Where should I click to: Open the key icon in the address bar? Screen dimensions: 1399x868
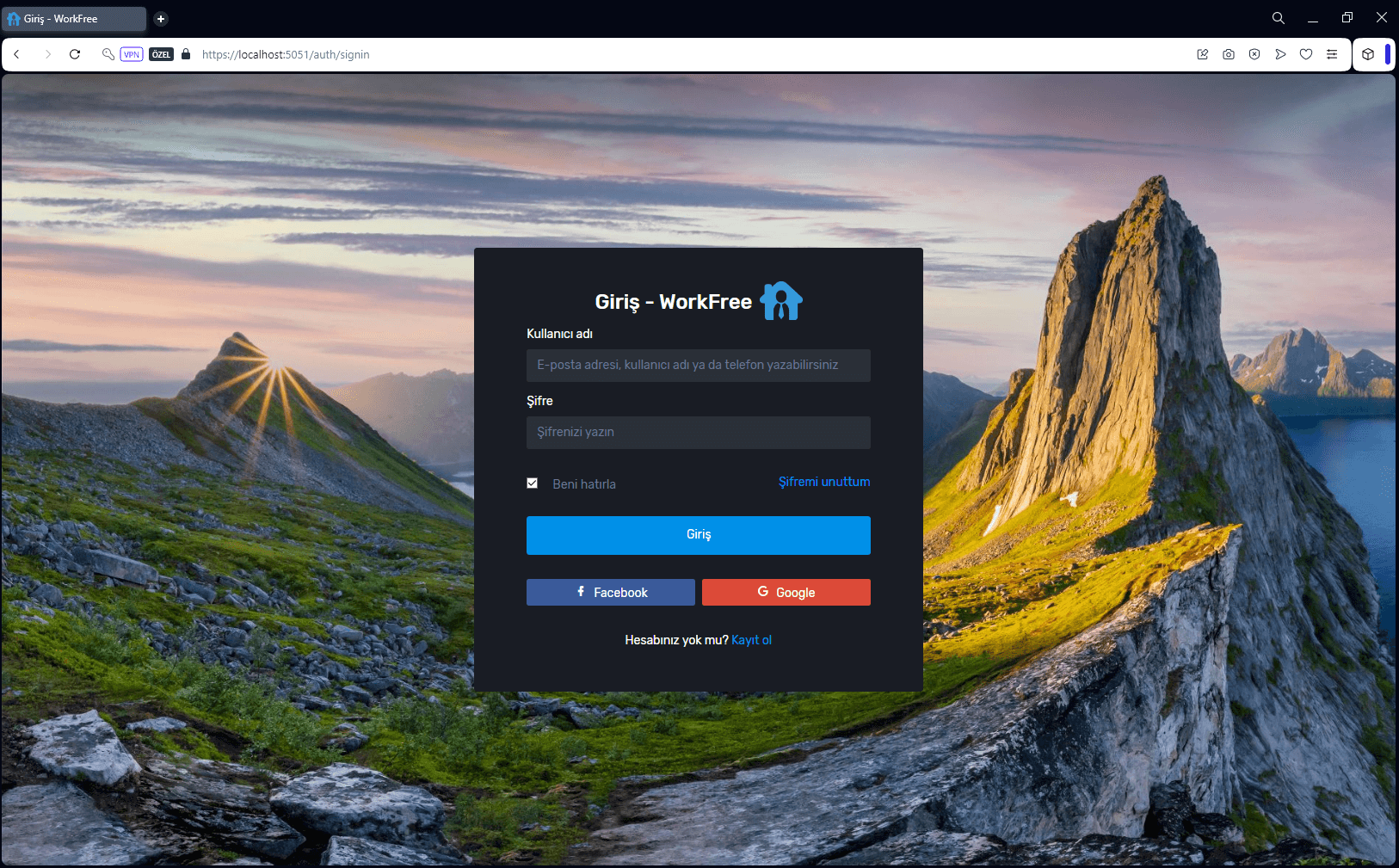[x=108, y=54]
